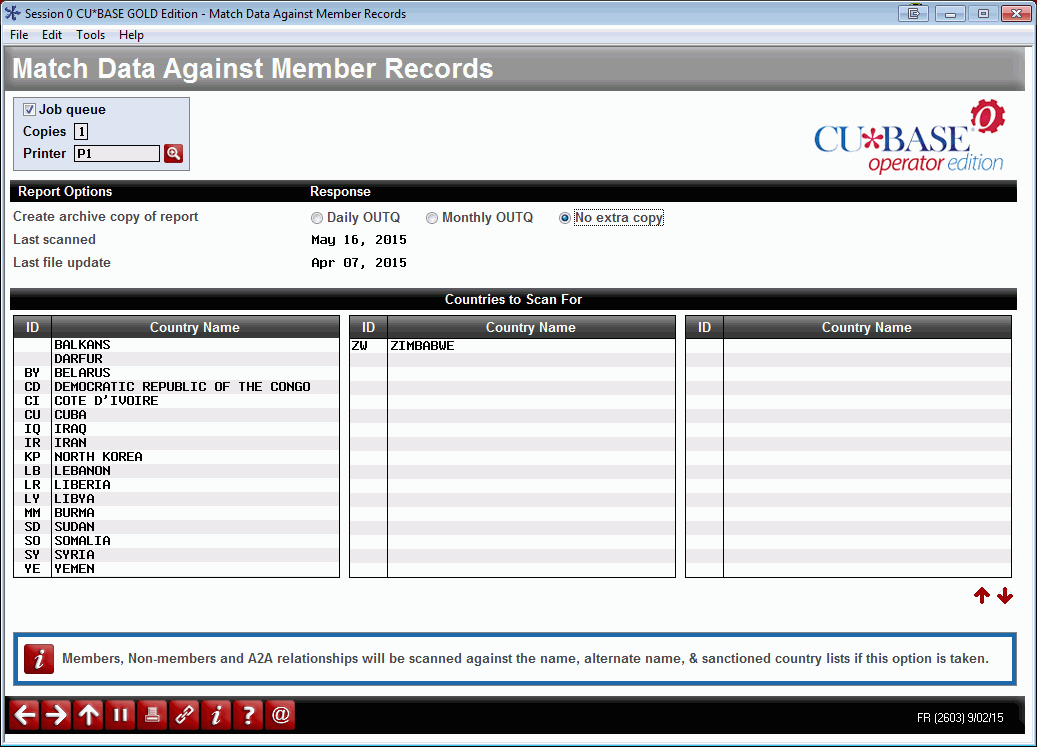This screenshot has width=1037, height=747.
Task: Click the title bar help/extra window button
Action: point(913,13)
